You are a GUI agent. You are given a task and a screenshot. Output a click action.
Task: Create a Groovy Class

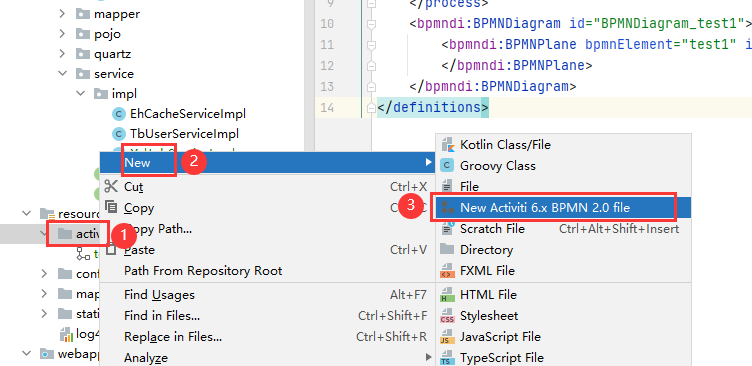click(x=563, y=165)
